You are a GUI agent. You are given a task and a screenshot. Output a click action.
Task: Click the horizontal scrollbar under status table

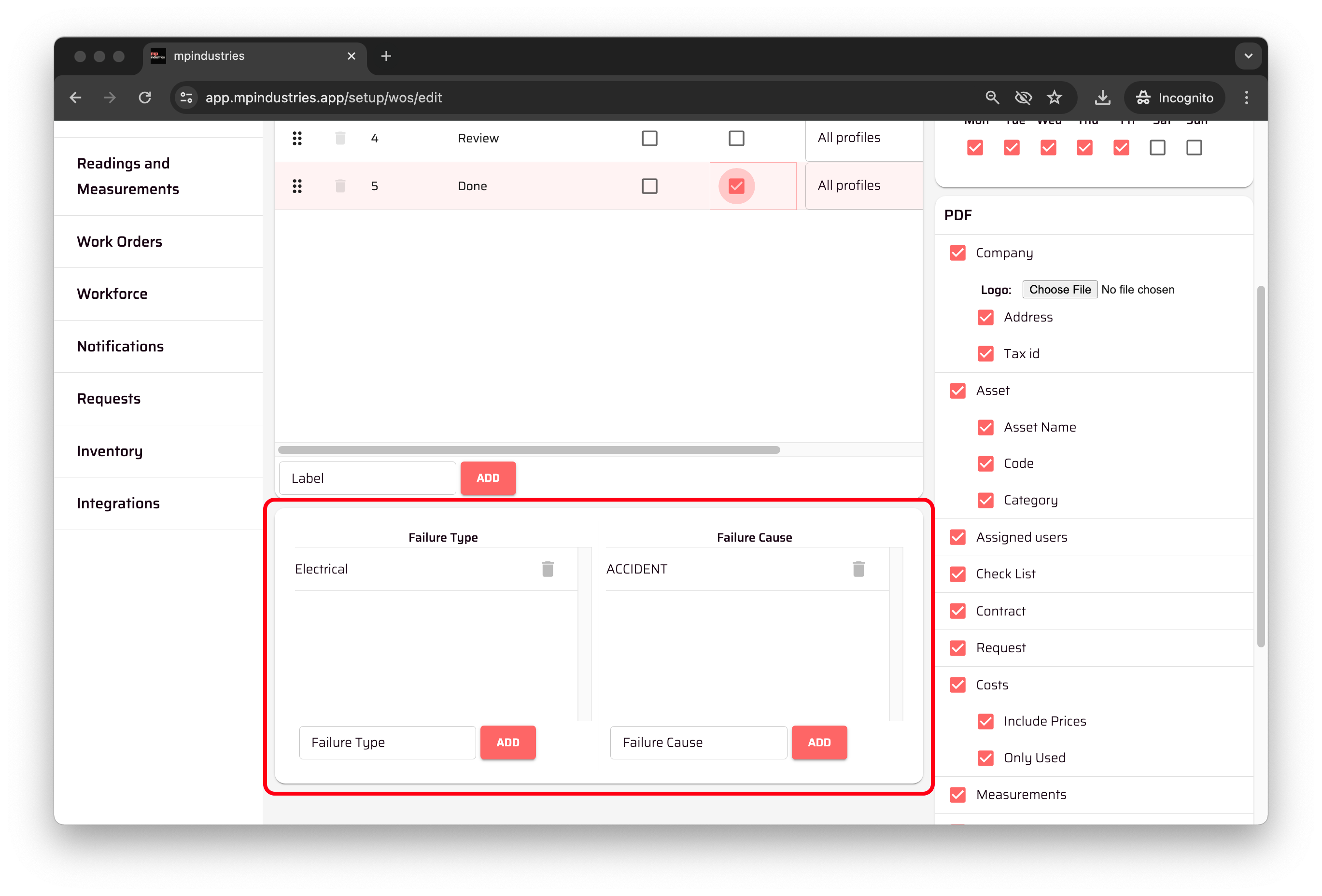[x=528, y=450]
